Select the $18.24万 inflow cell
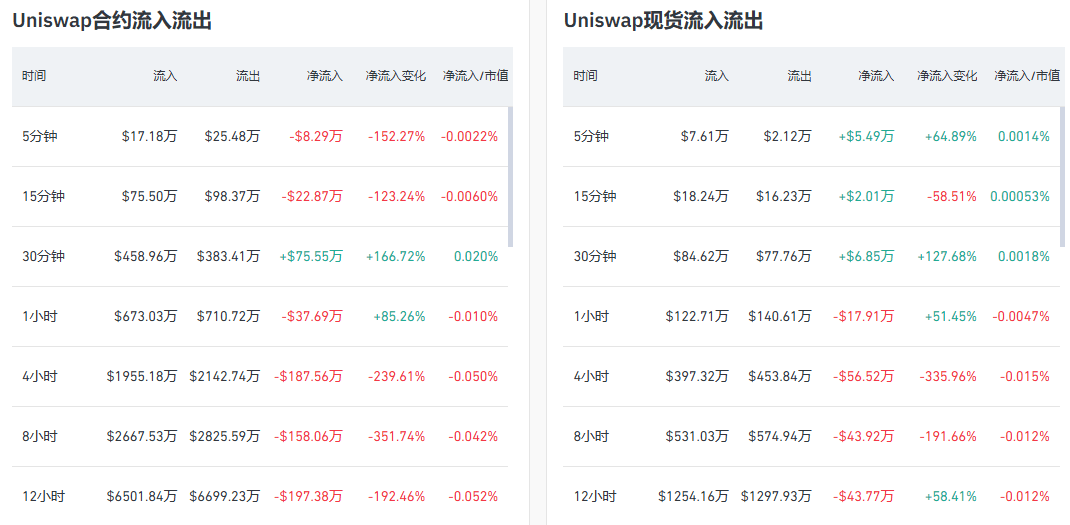Image resolution: width=1070 pixels, height=525 pixels. click(x=701, y=197)
